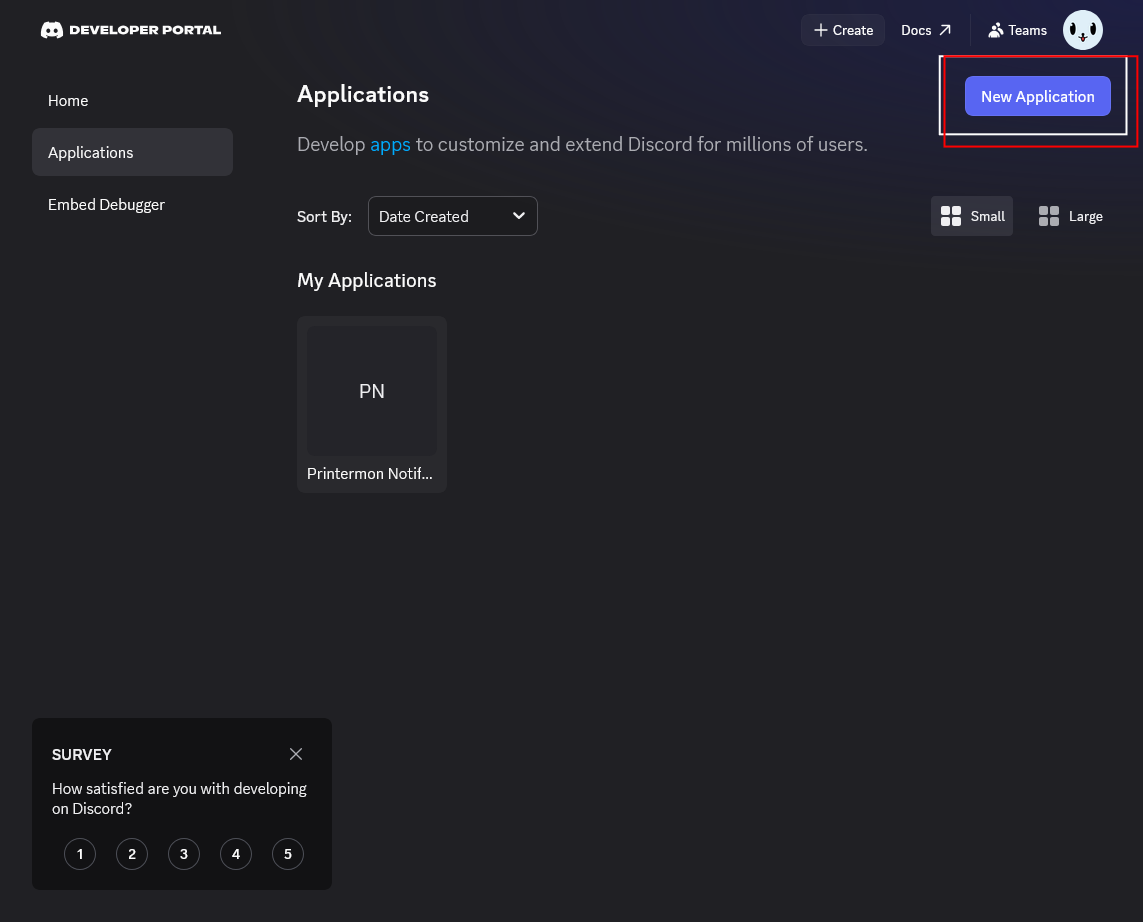Click the plus Create button
This screenshot has height=922, width=1143.
point(843,30)
